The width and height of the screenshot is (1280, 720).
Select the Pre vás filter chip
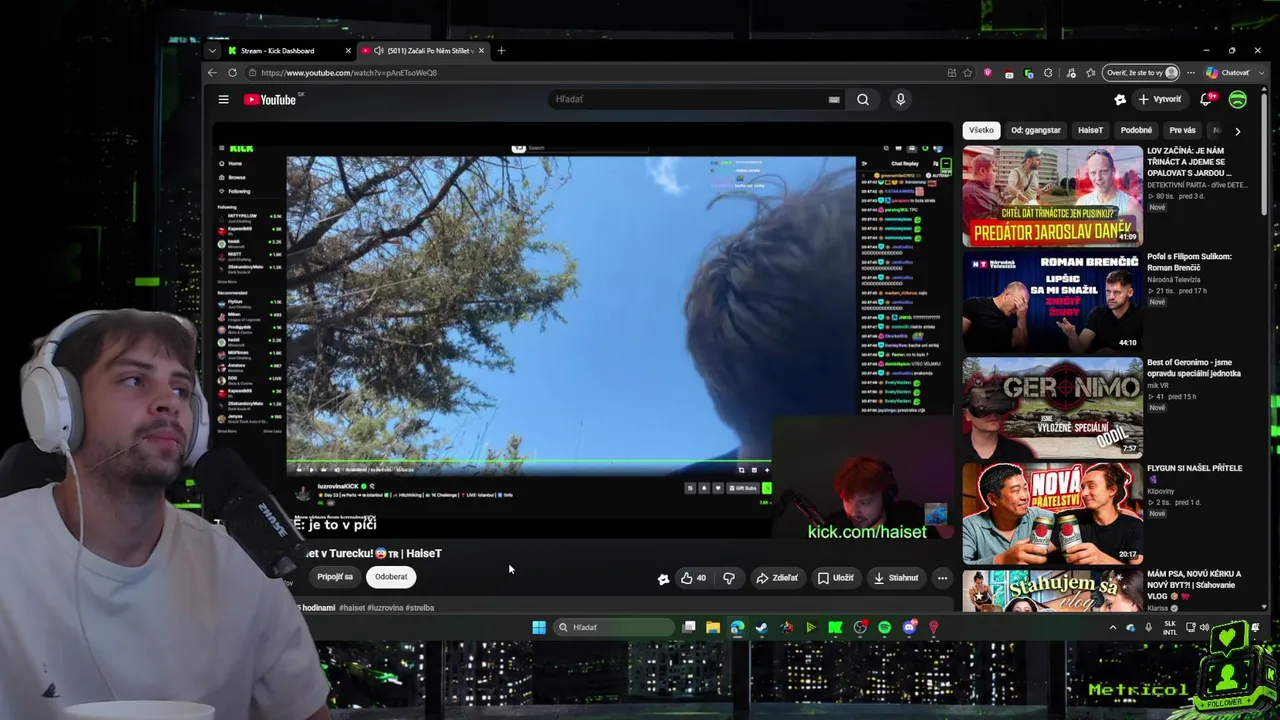(x=1182, y=130)
